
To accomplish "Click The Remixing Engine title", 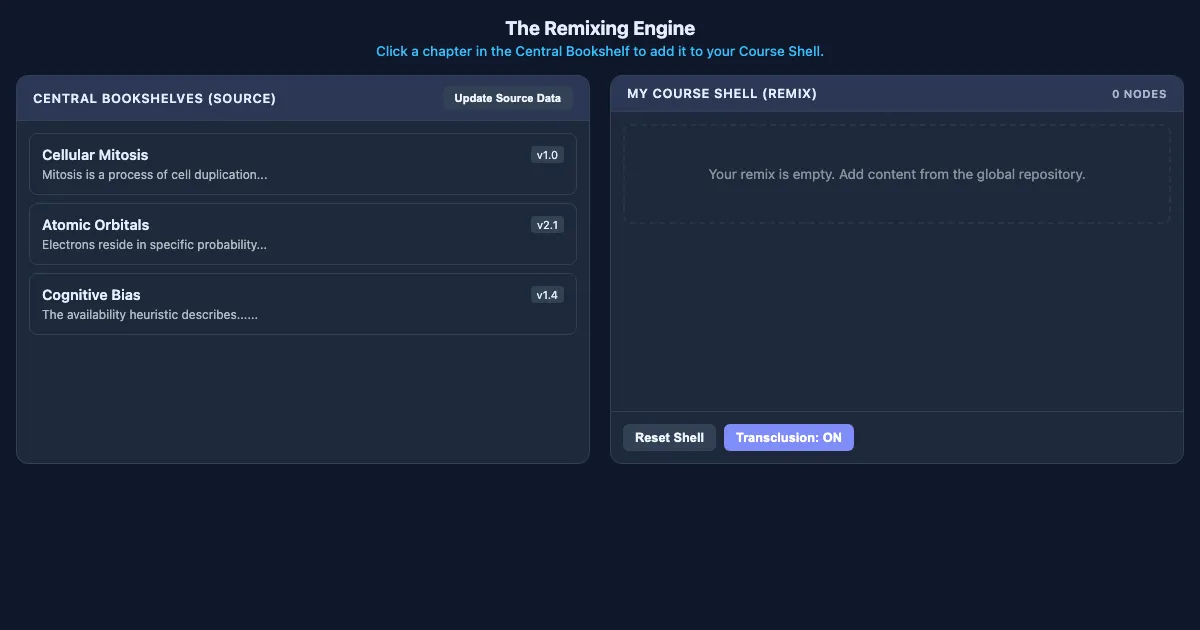I will pos(600,28).
